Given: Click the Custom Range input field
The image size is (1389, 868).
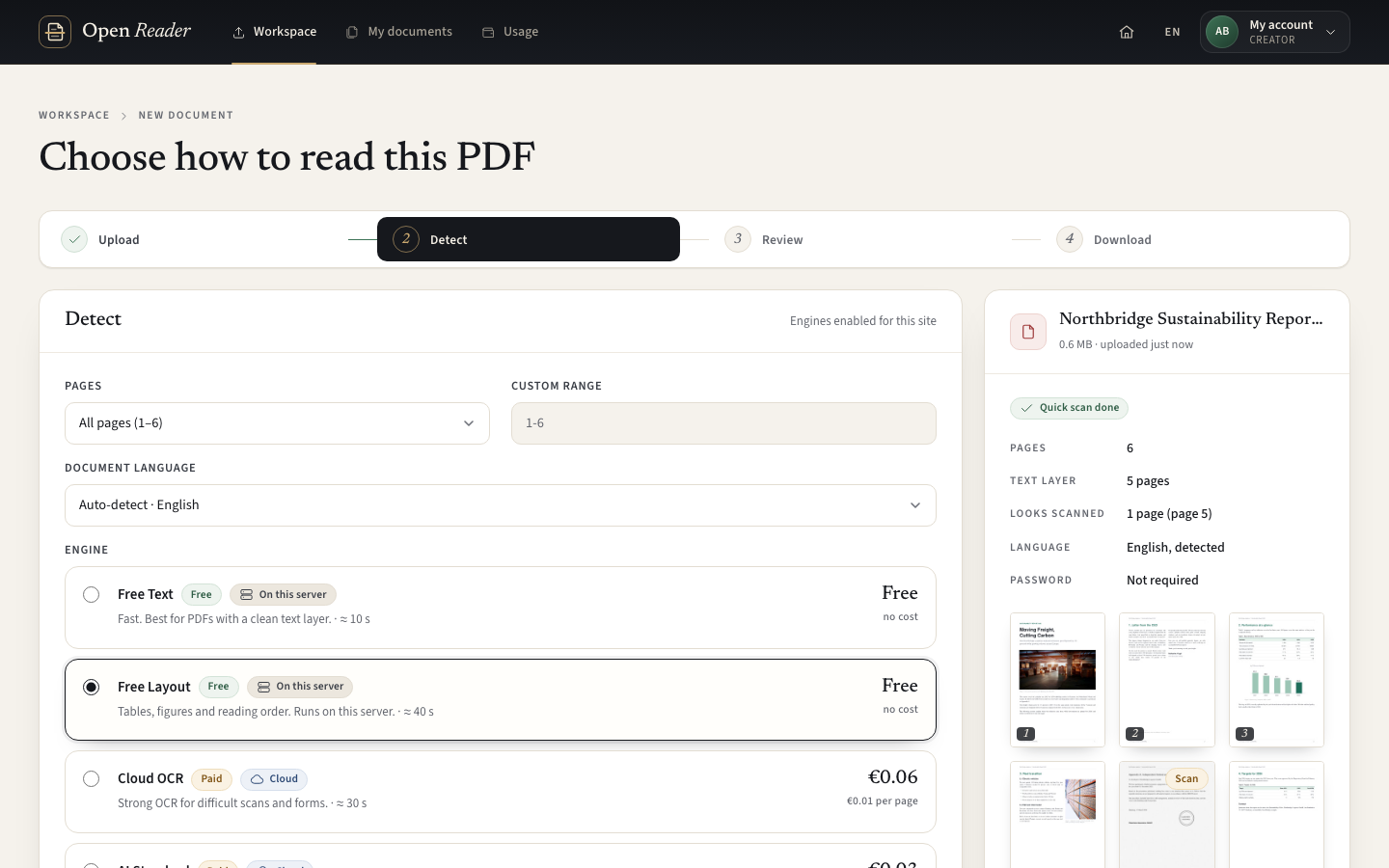Looking at the screenshot, I should 723,423.
